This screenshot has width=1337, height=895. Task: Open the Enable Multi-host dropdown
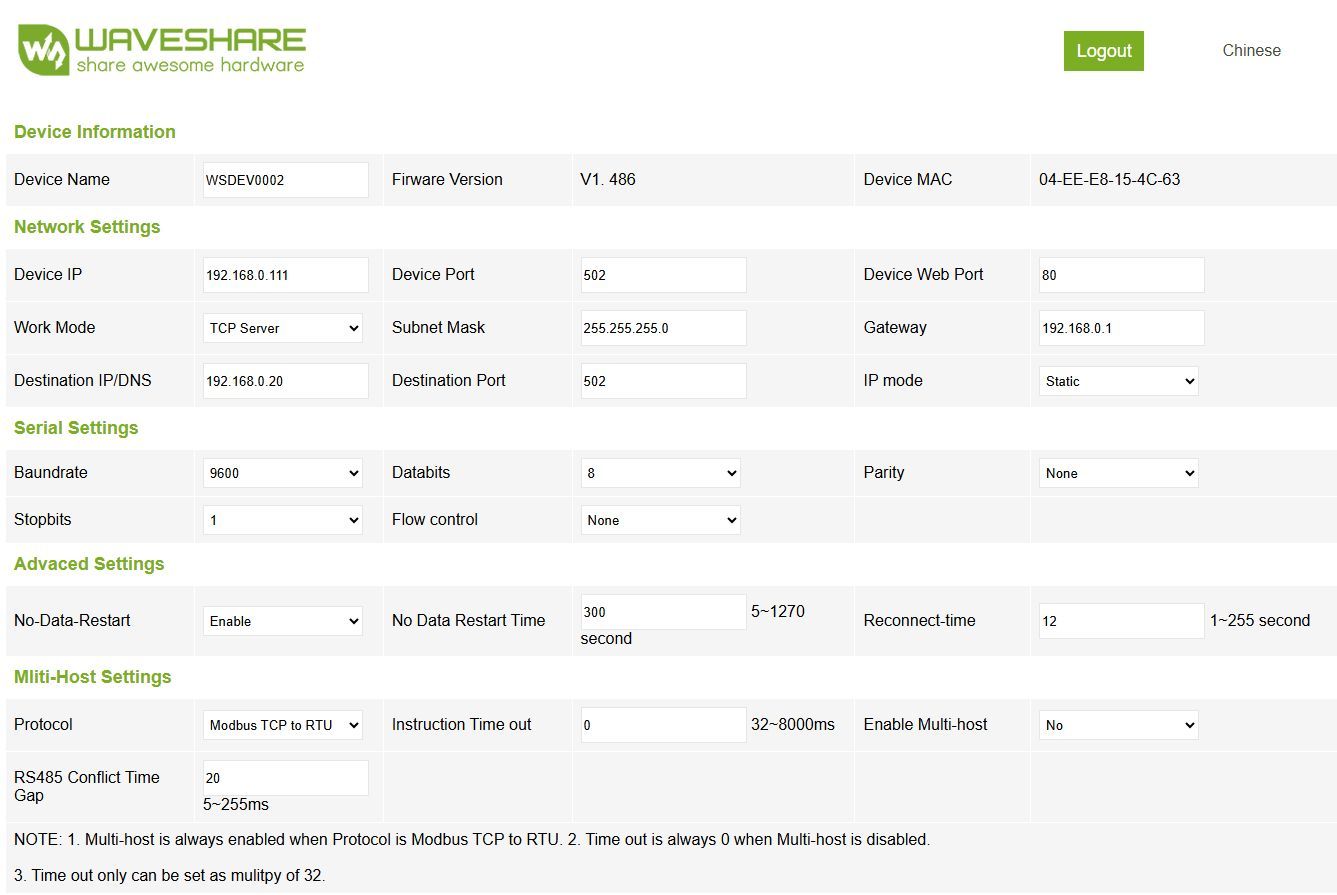click(1118, 725)
